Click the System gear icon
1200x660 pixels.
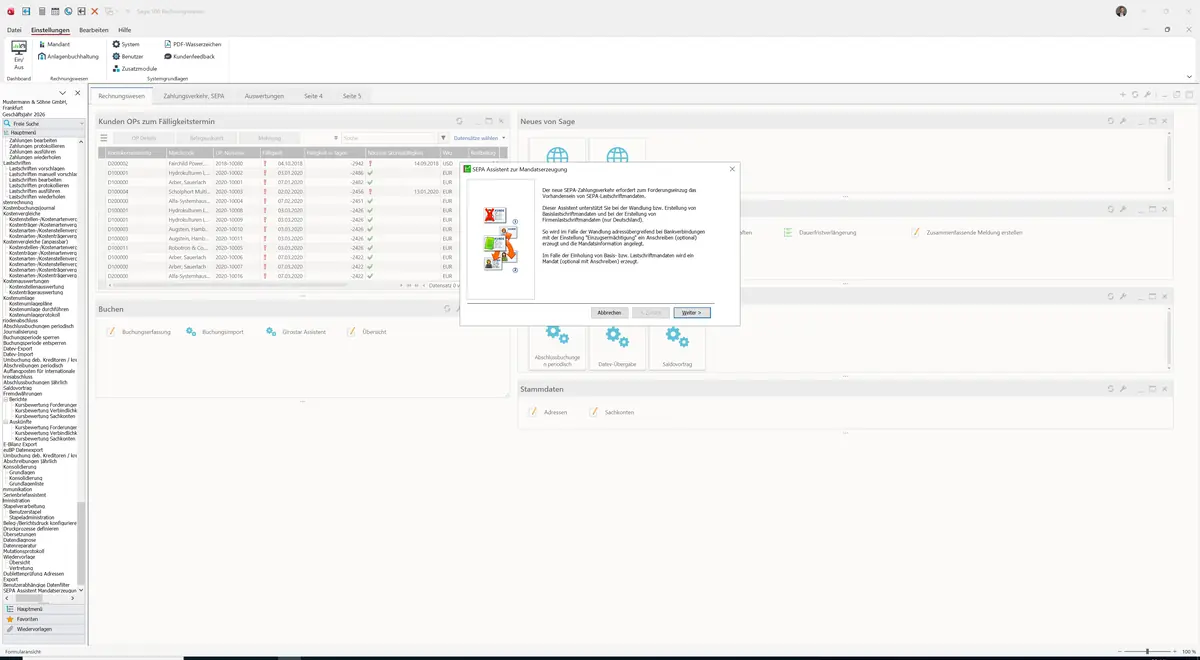pyautogui.click(x=116, y=44)
